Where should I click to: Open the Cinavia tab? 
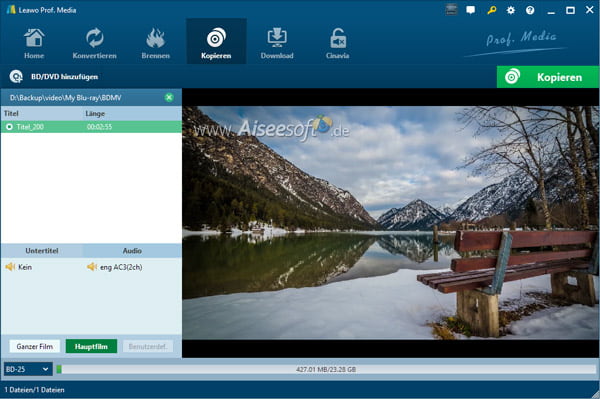click(x=338, y=43)
